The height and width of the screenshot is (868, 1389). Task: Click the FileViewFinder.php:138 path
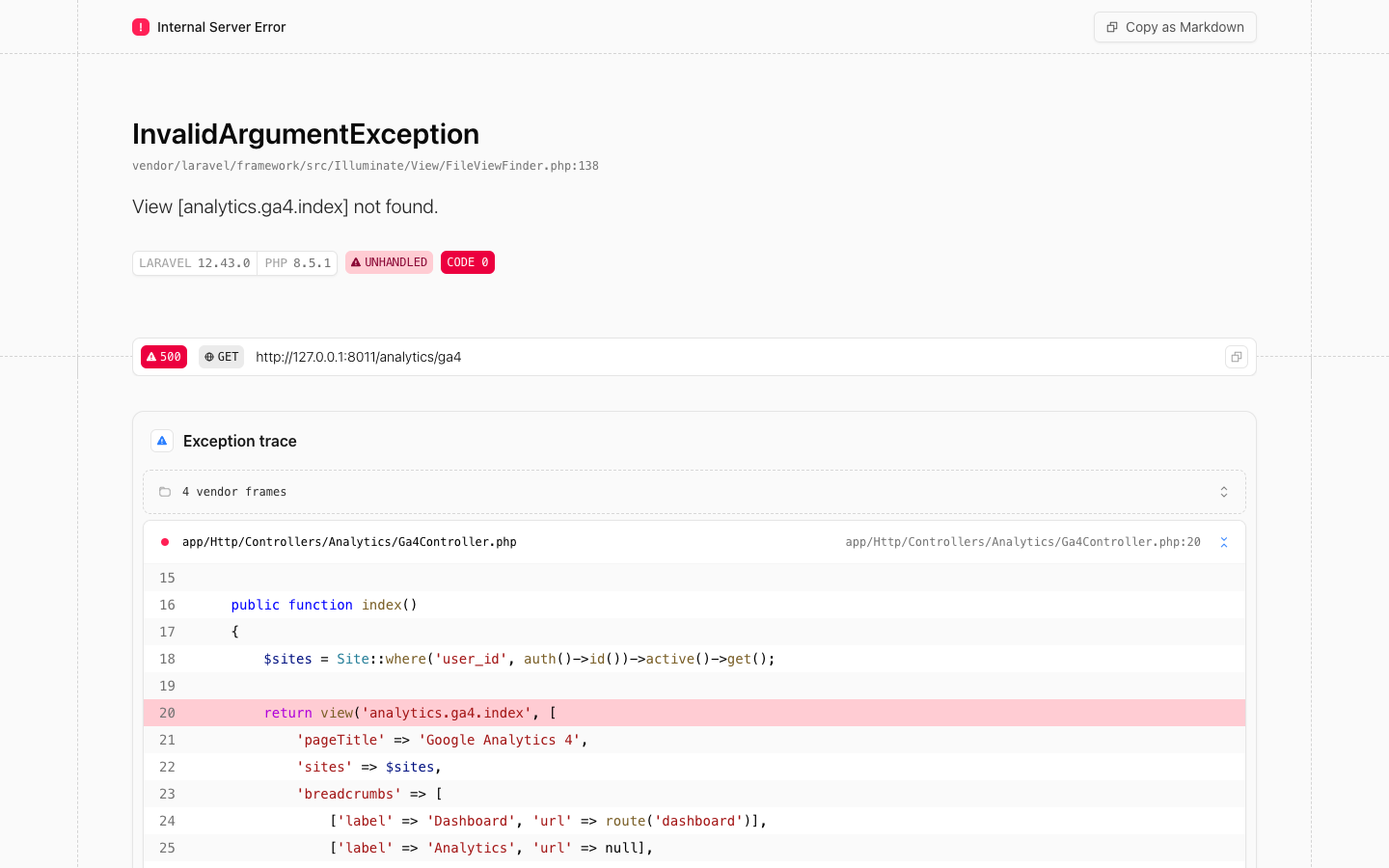click(366, 166)
